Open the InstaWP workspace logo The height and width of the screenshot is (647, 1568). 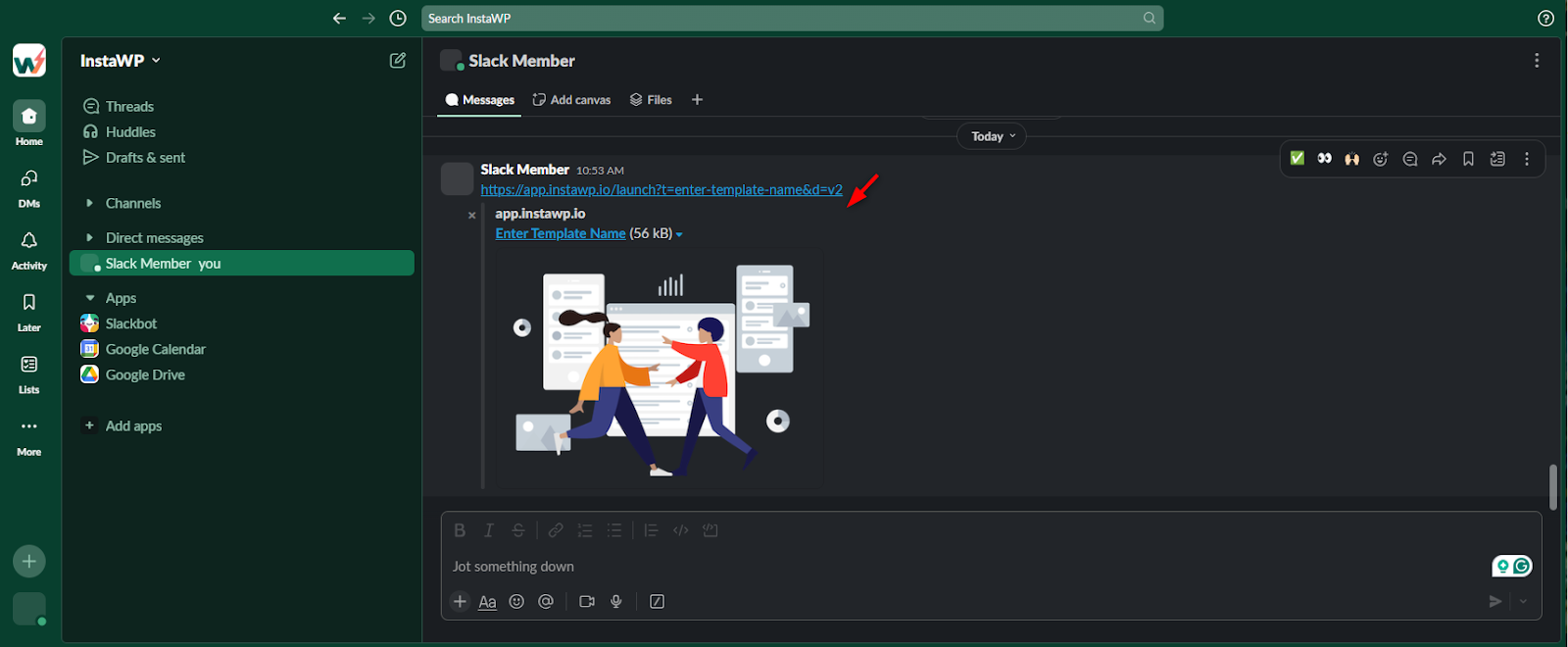[29, 61]
